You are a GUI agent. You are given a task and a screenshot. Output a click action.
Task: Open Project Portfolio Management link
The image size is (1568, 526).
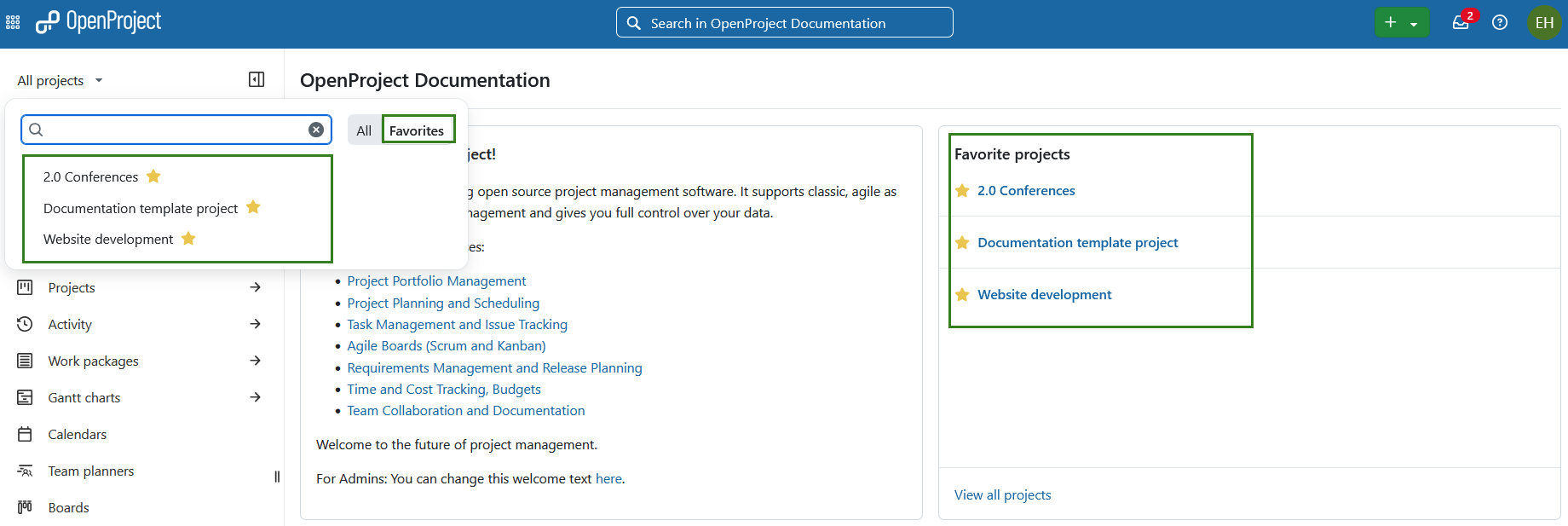point(436,280)
